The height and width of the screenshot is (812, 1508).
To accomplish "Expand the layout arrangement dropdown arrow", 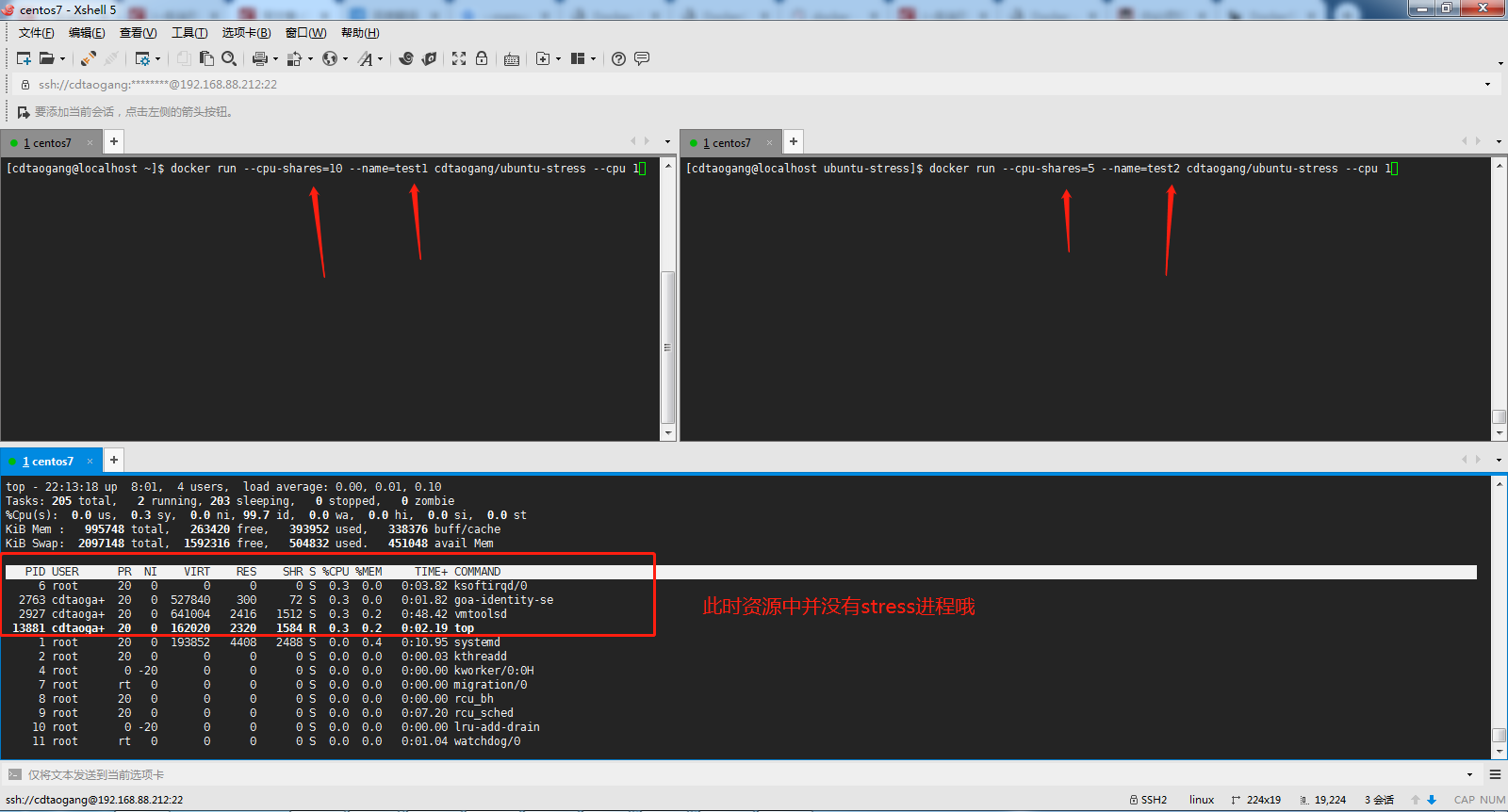I will (593, 58).
